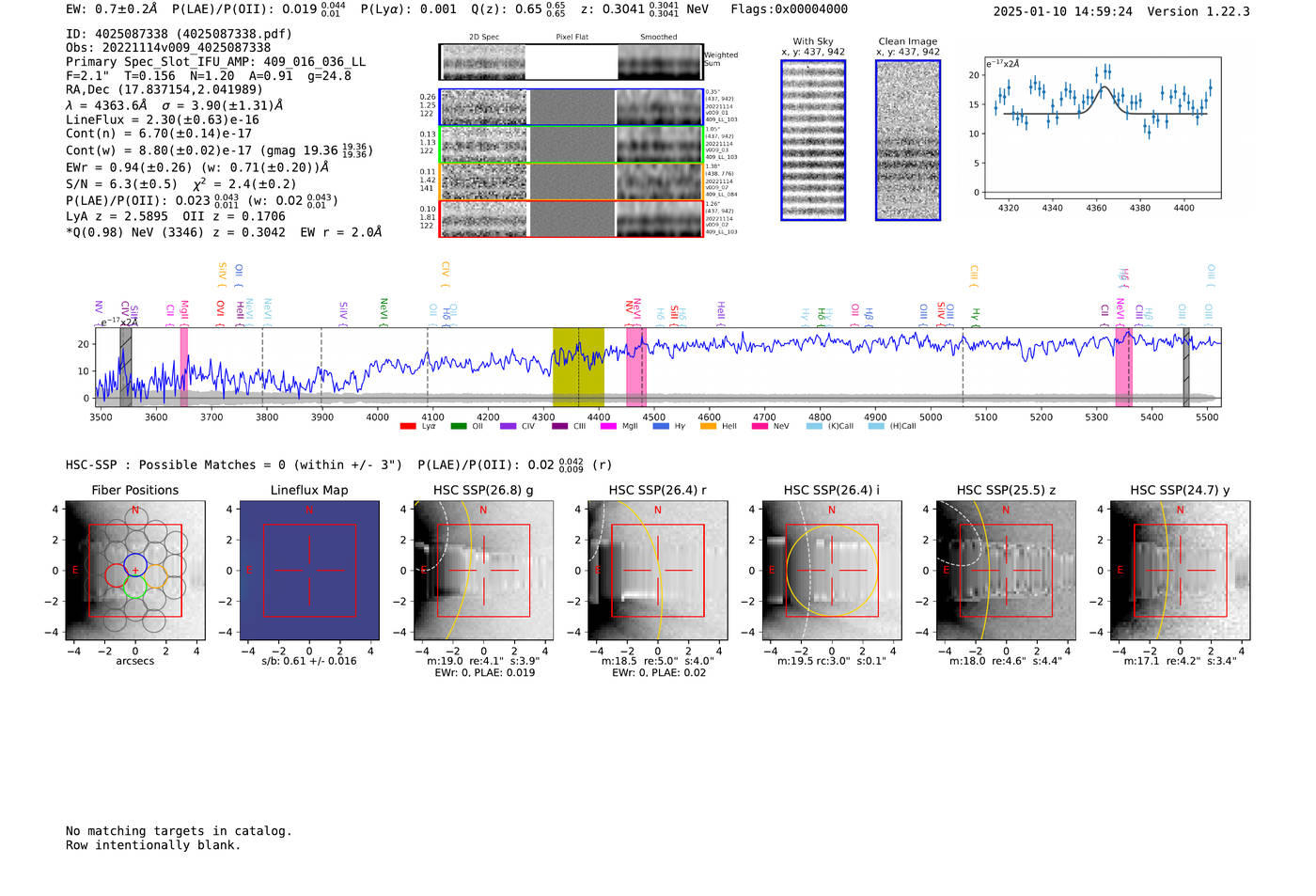Click the EW: 0.7±0.2Å header value
This screenshot has height=896, width=1316.
click(x=112, y=9)
